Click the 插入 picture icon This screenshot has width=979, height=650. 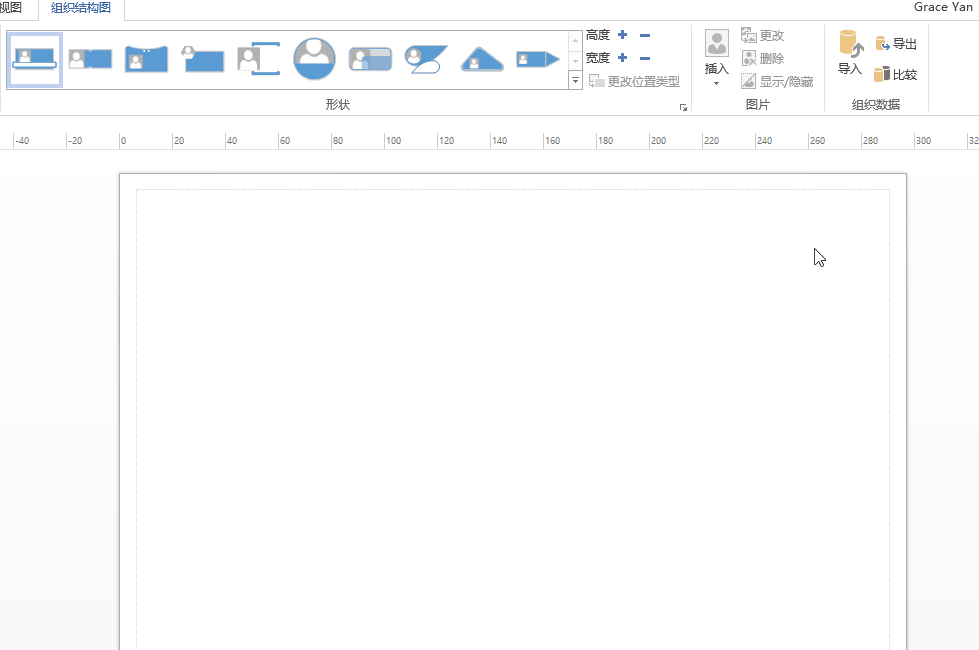pos(717,44)
